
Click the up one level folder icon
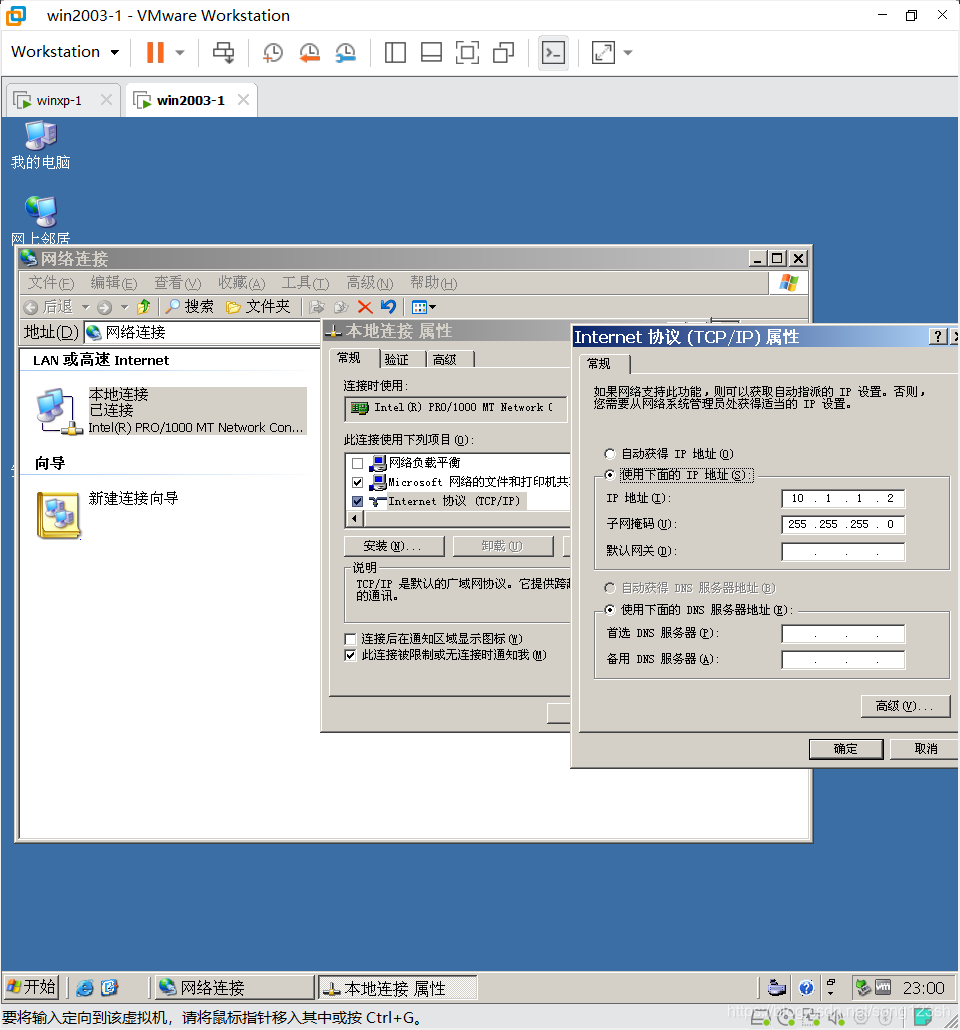click(144, 307)
